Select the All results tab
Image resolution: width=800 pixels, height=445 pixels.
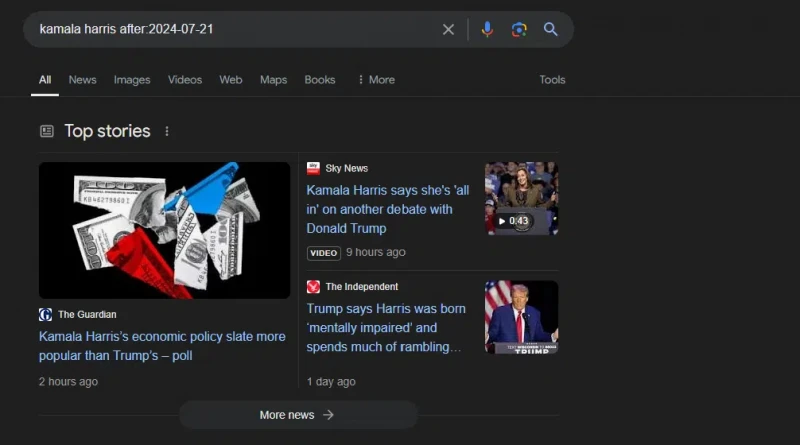point(45,80)
